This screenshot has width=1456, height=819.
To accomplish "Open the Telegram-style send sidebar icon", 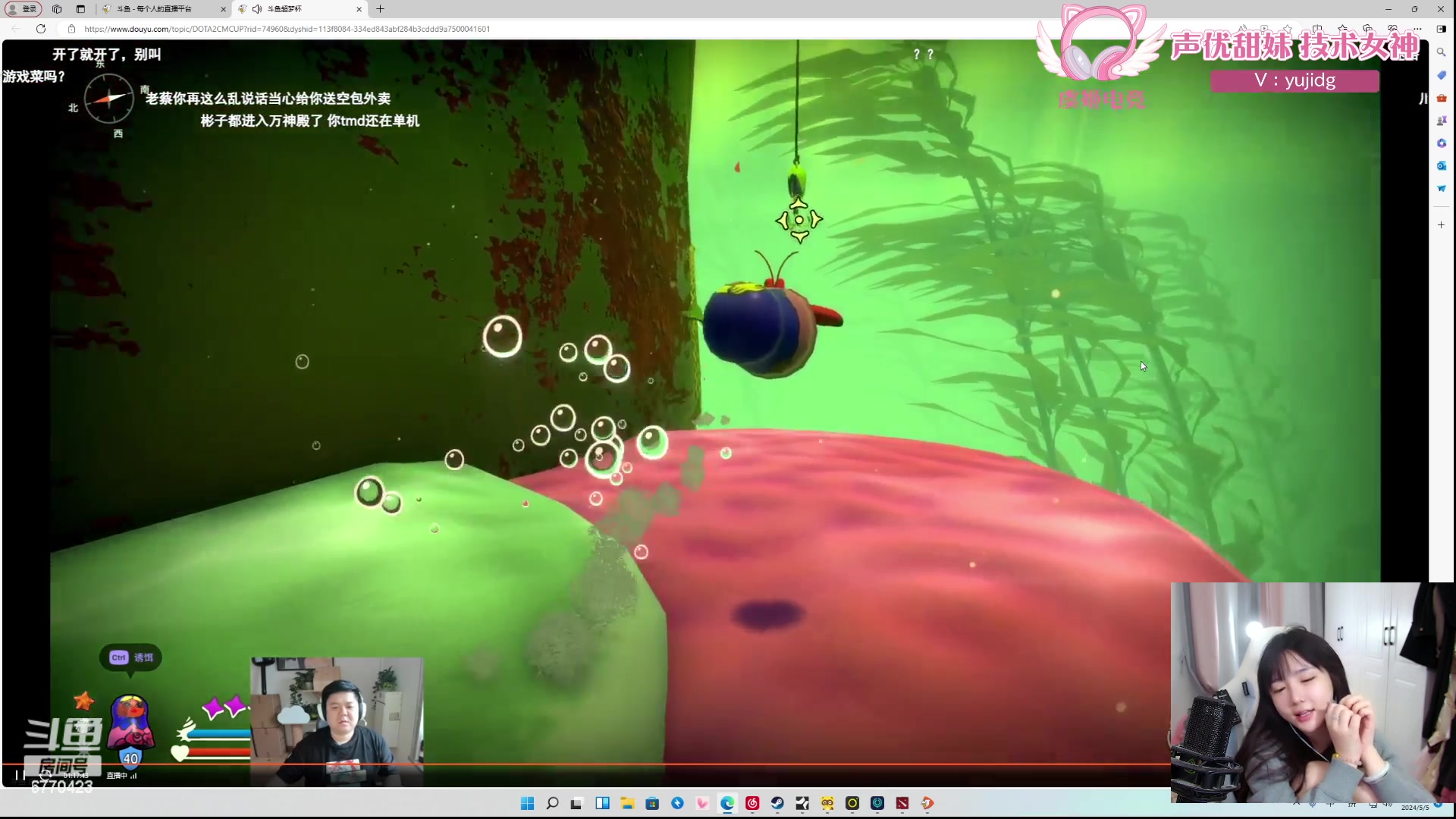I will point(1441,188).
